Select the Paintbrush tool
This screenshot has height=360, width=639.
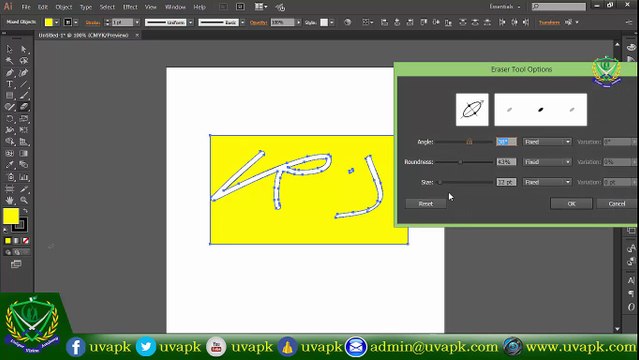pyautogui.click(x=24, y=96)
